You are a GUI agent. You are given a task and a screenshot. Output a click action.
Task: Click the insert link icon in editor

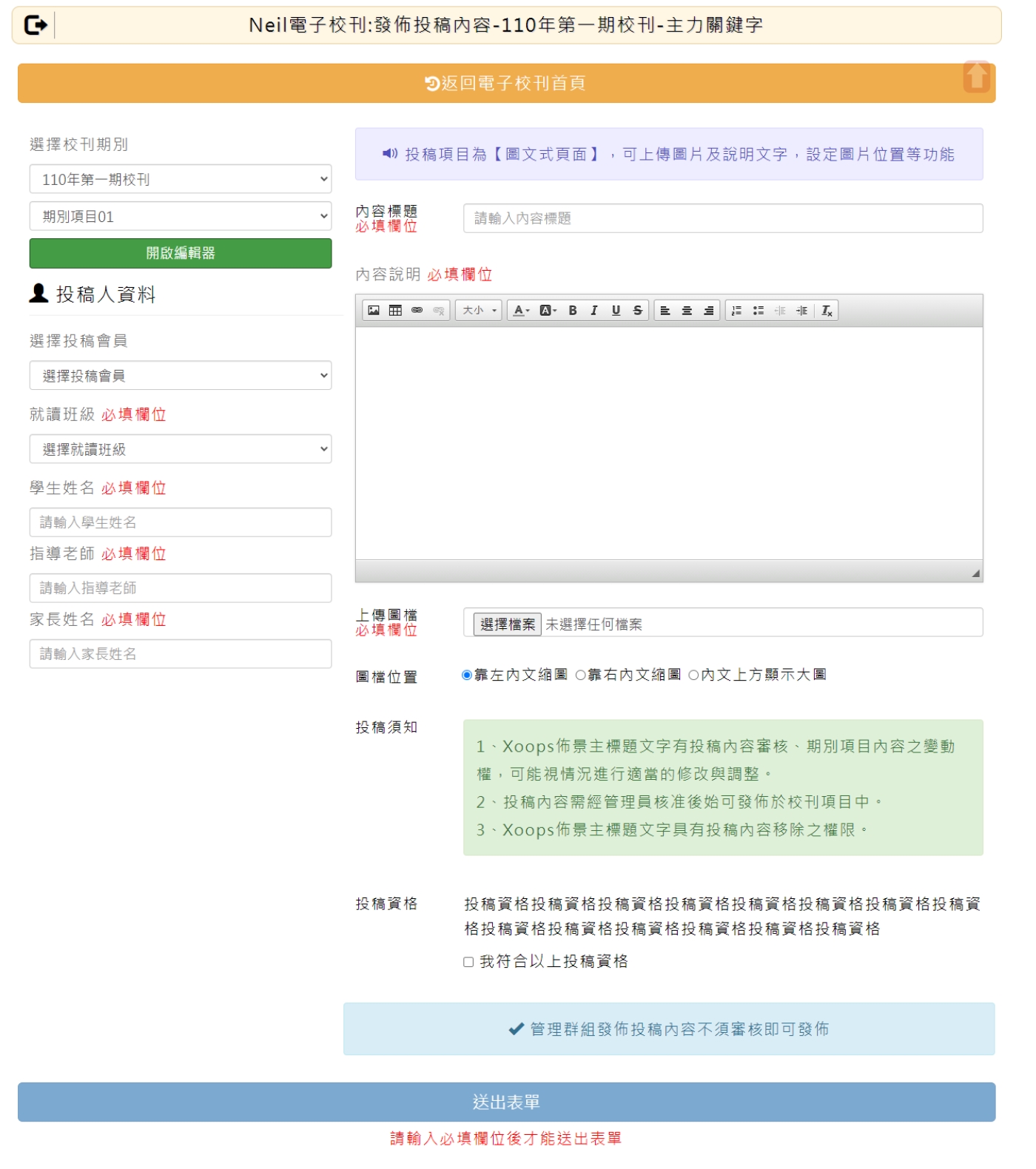pyautogui.click(x=417, y=311)
